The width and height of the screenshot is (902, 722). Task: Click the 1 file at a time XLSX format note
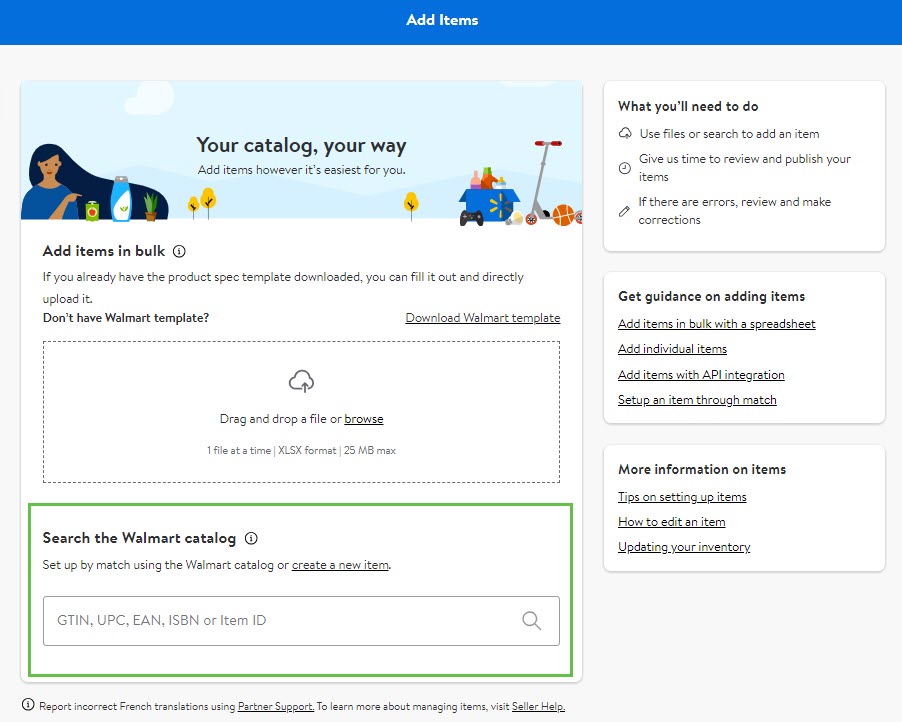tap(301, 450)
